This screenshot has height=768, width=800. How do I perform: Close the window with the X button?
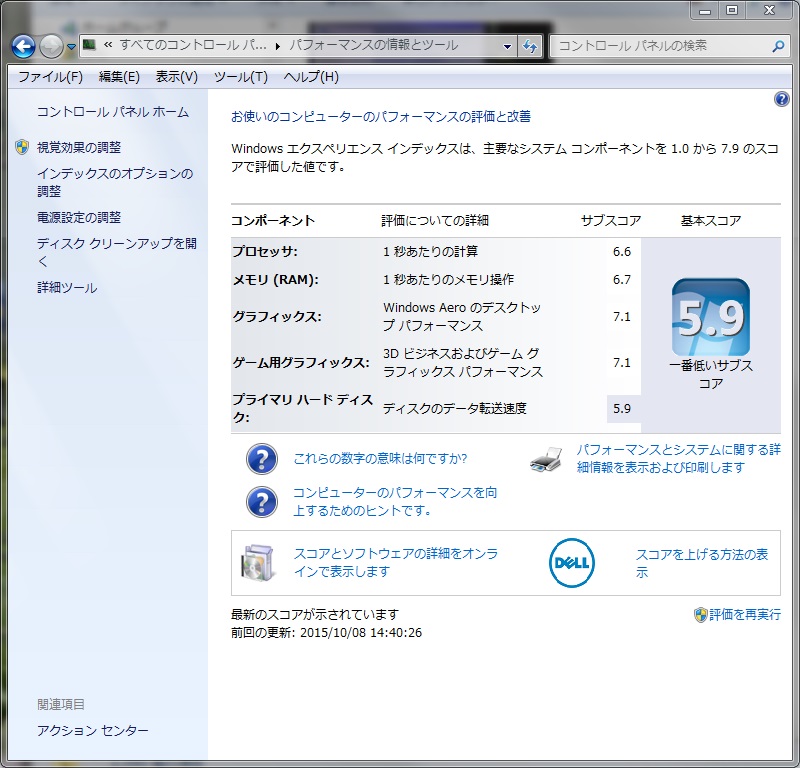769,11
